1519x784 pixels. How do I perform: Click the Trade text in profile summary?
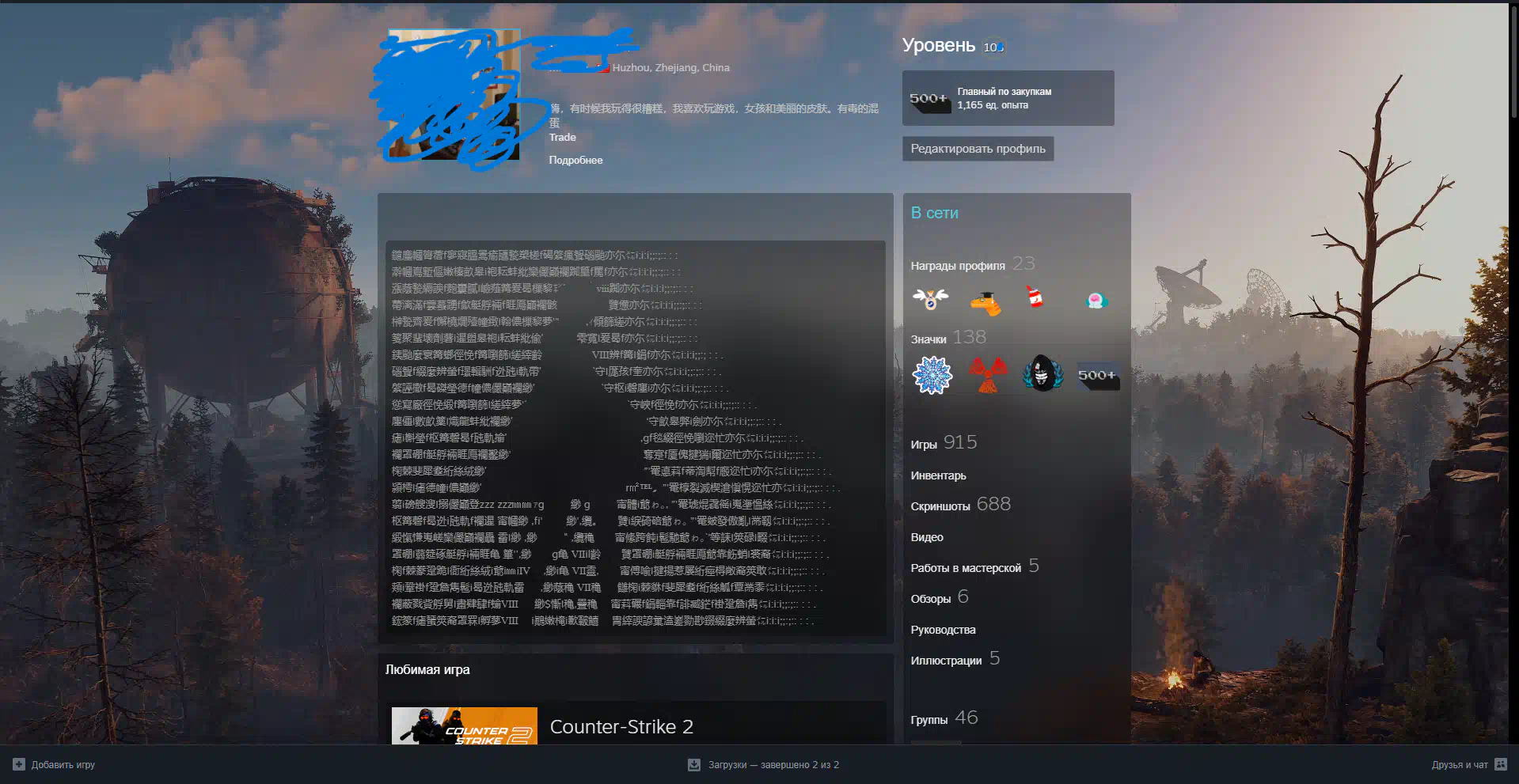pyautogui.click(x=562, y=137)
